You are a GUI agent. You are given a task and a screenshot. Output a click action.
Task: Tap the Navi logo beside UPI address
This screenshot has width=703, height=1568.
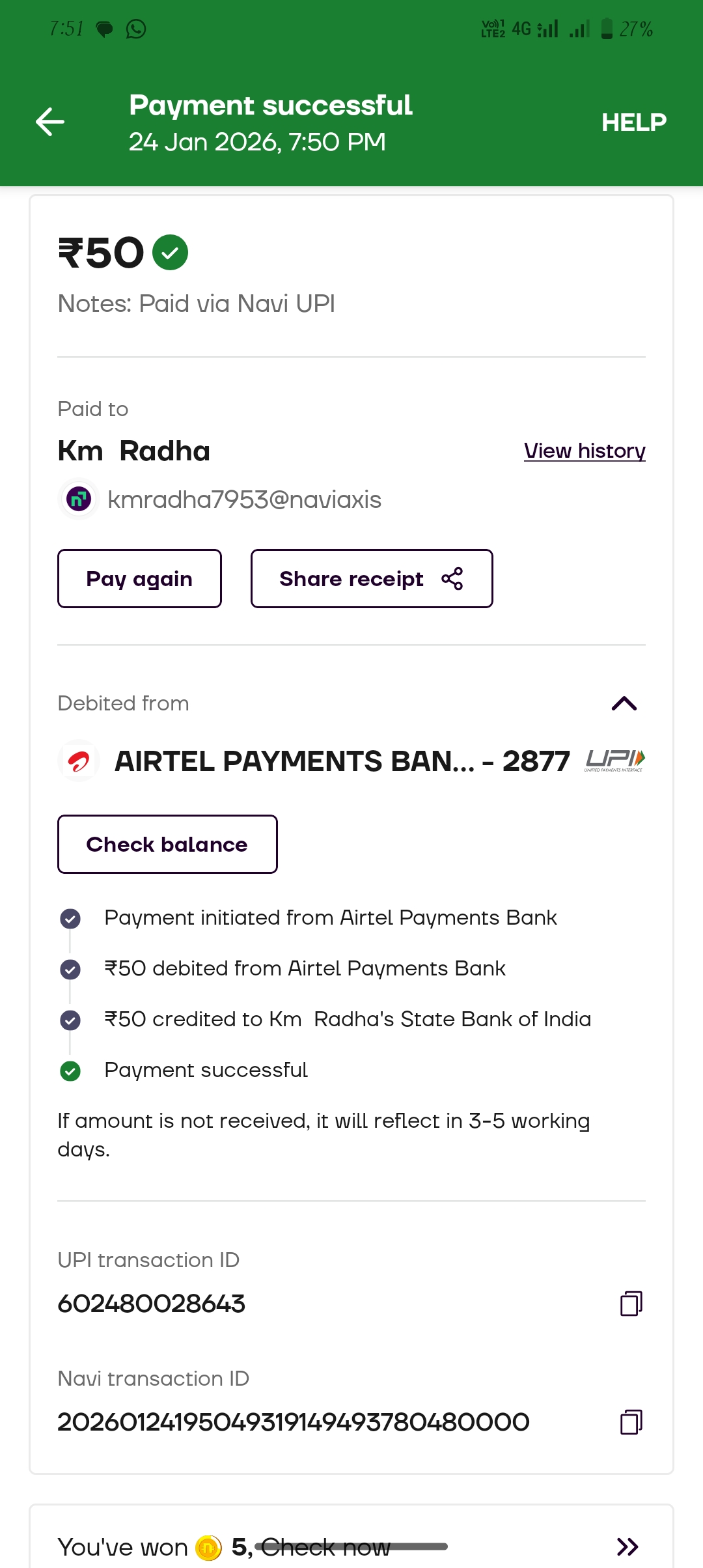click(x=79, y=499)
